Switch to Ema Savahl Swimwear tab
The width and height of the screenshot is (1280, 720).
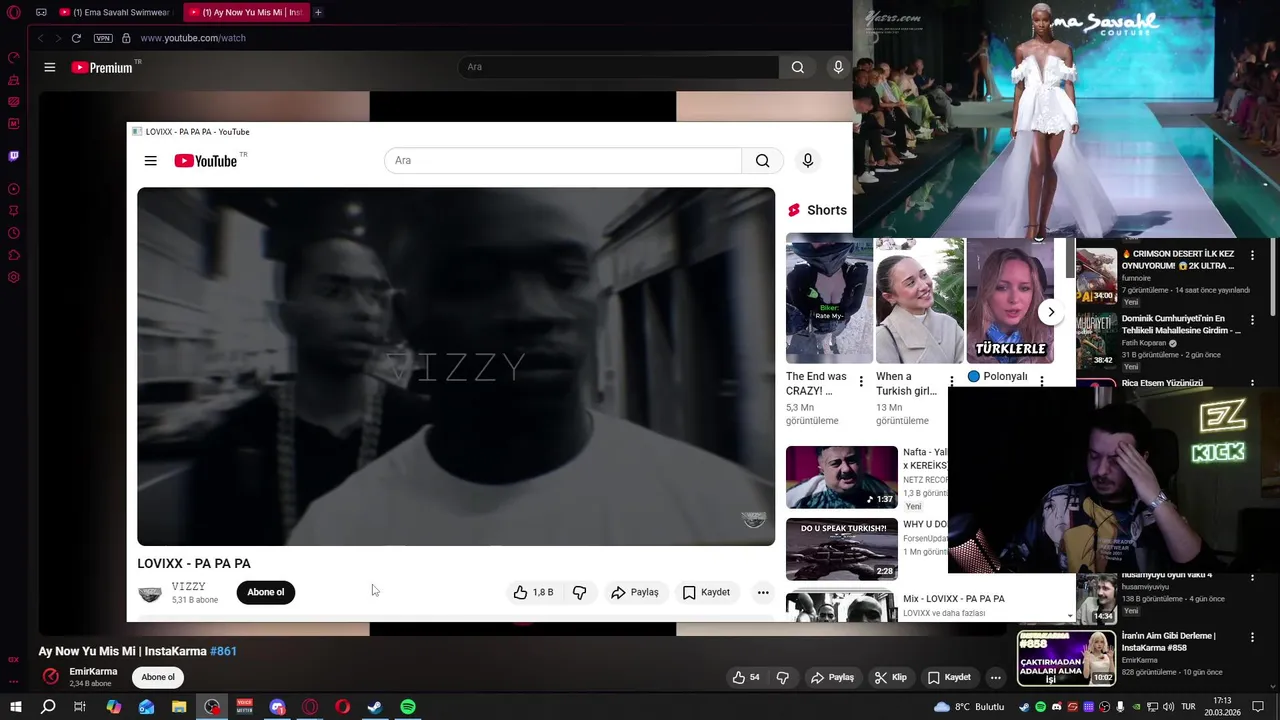click(114, 12)
